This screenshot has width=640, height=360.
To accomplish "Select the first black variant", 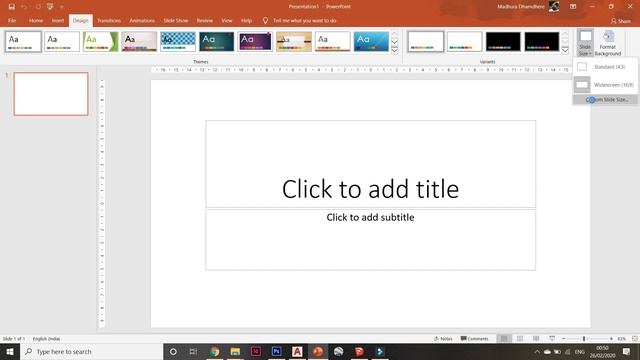I will click(x=503, y=42).
